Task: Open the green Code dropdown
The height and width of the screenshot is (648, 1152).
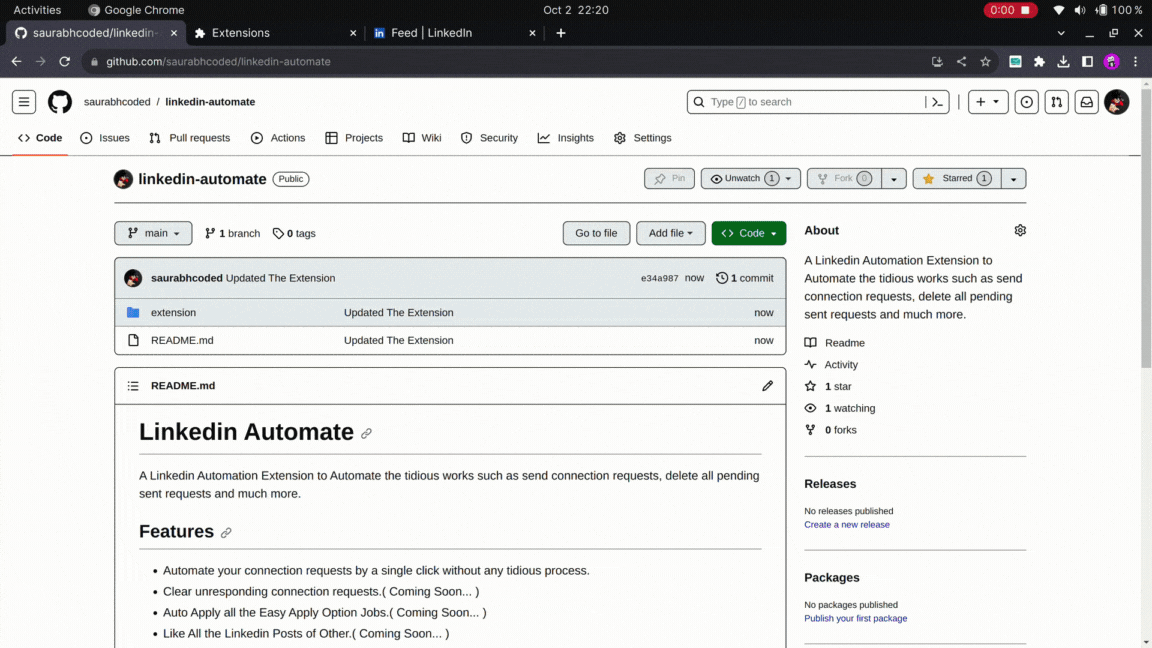Action: pyautogui.click(x=748, y=233)
